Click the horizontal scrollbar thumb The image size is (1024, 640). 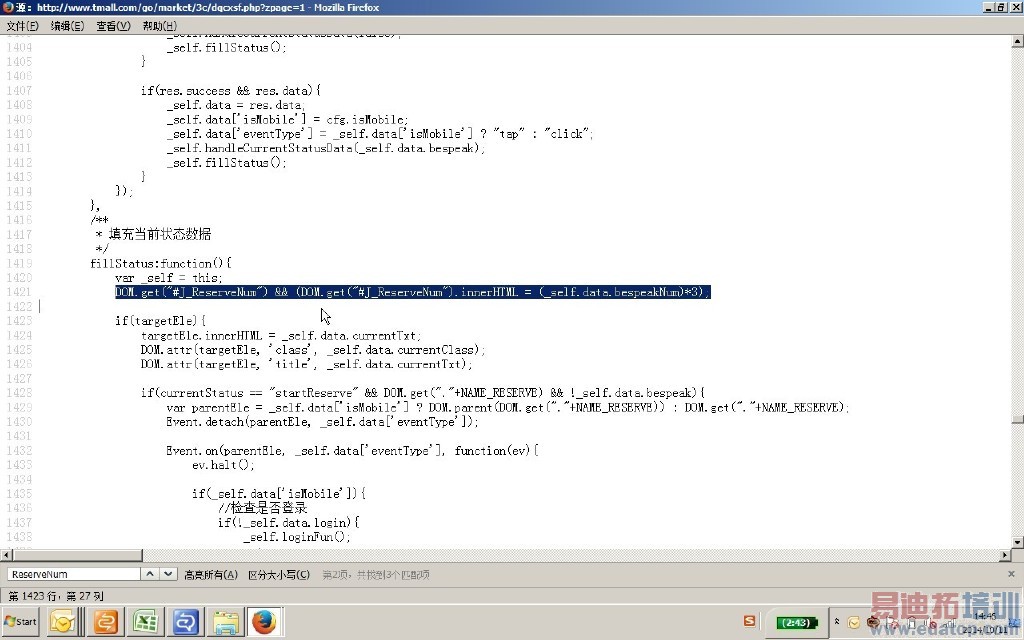77,555
